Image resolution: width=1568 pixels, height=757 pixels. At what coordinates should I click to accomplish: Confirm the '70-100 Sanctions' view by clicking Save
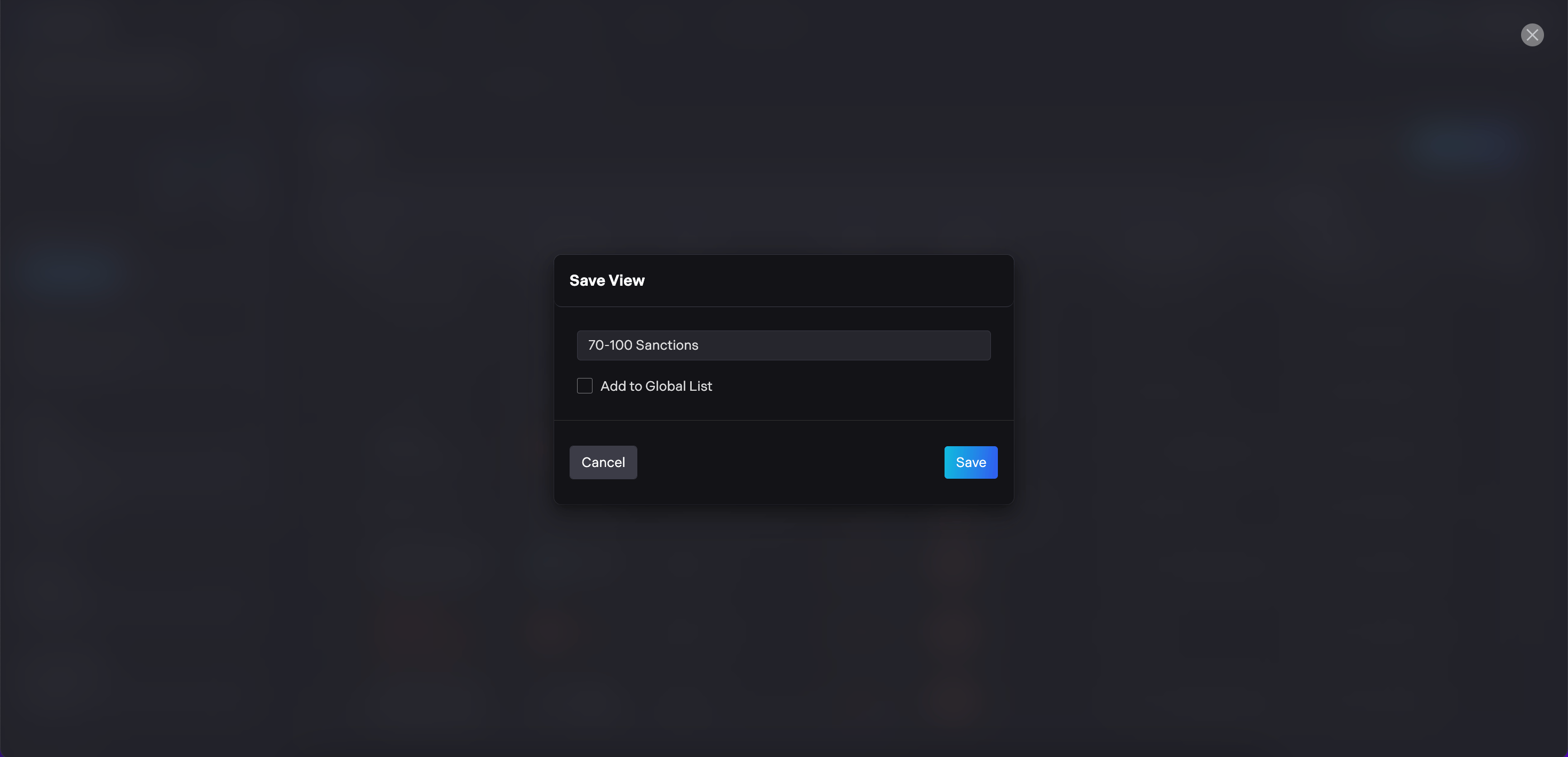pos(971,463)
